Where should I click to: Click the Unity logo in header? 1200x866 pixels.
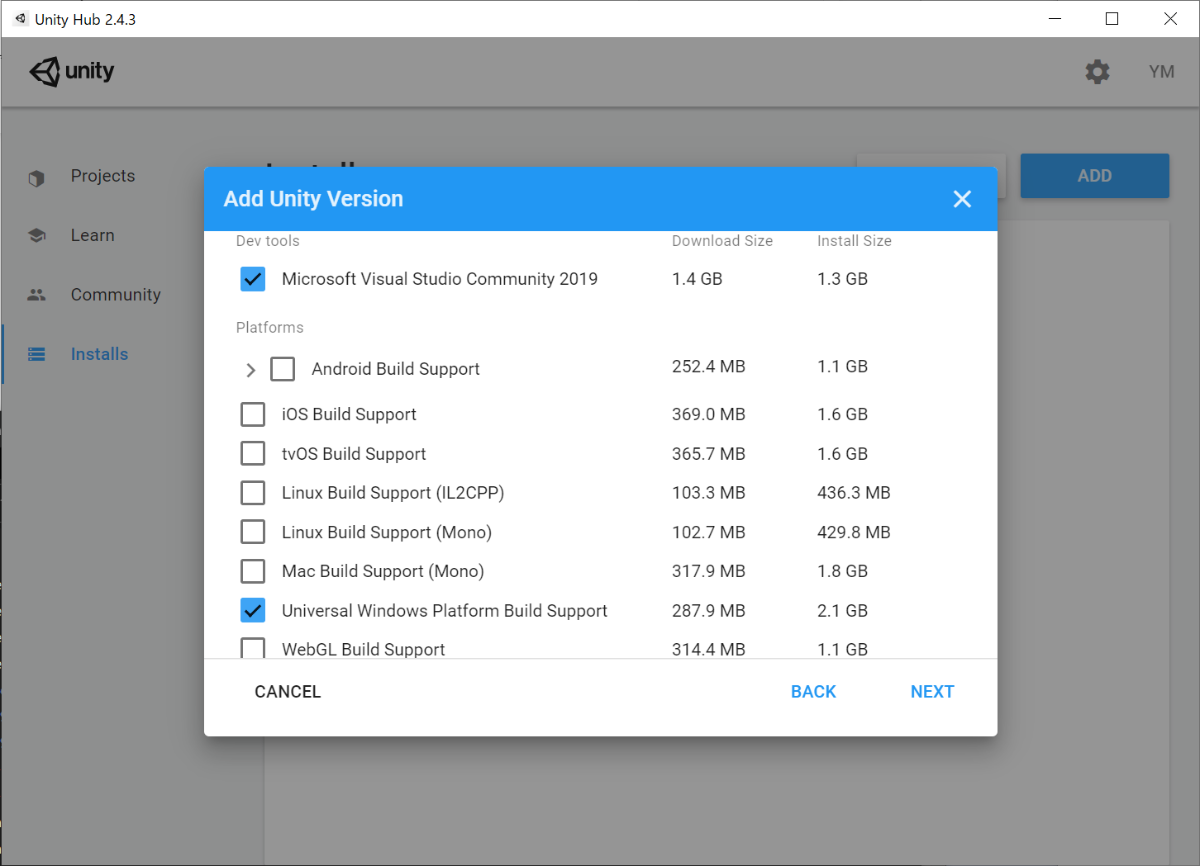click(72, 72)
